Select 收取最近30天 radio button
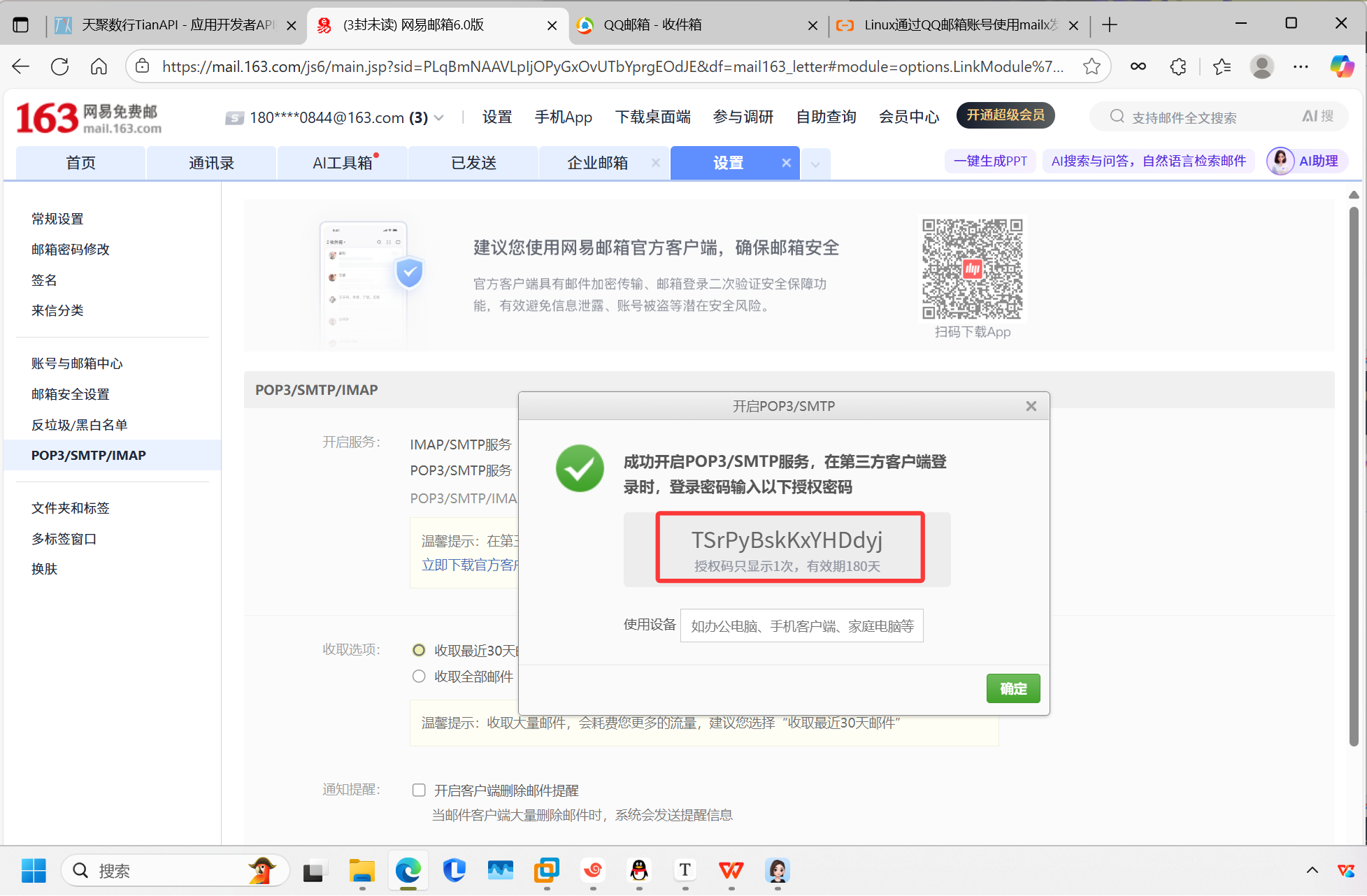 coord(419,651)
